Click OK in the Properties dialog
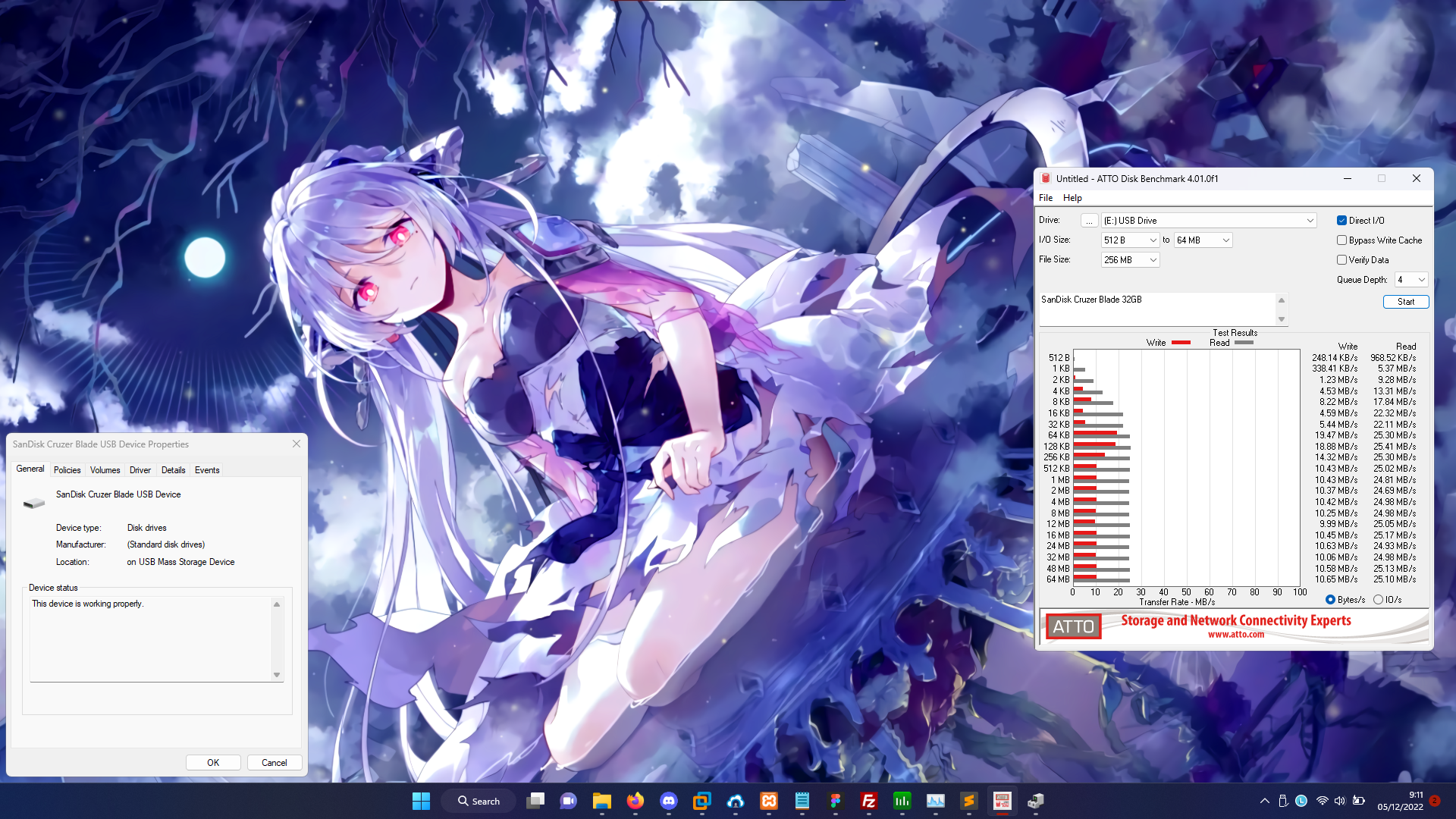The width and height of the screenshot is (1456, 819). (x=213, y=763)
